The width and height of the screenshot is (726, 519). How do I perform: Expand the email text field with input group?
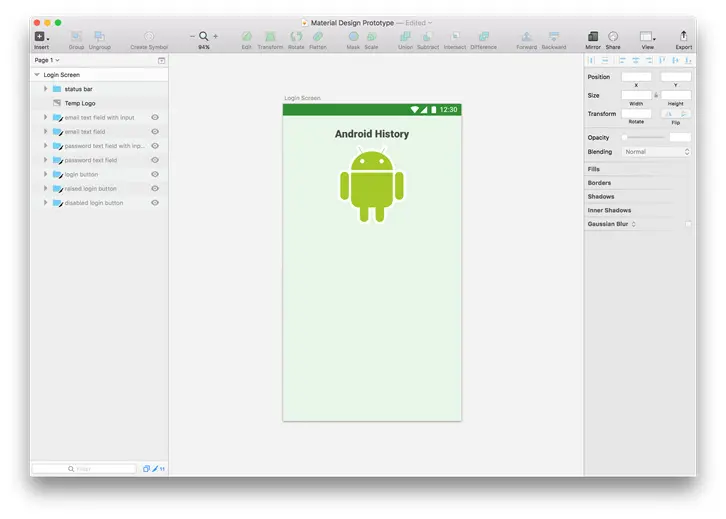[45, 118]
